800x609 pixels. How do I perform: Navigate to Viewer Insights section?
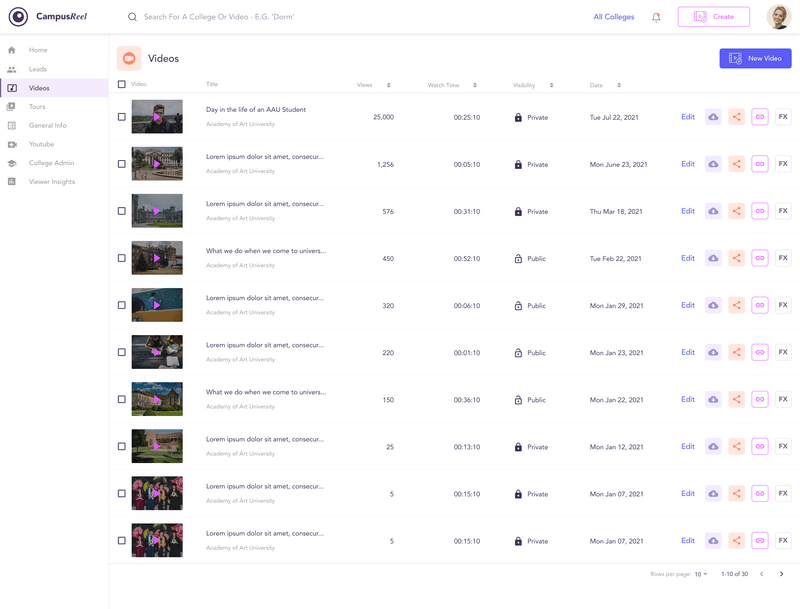(52, 181)
